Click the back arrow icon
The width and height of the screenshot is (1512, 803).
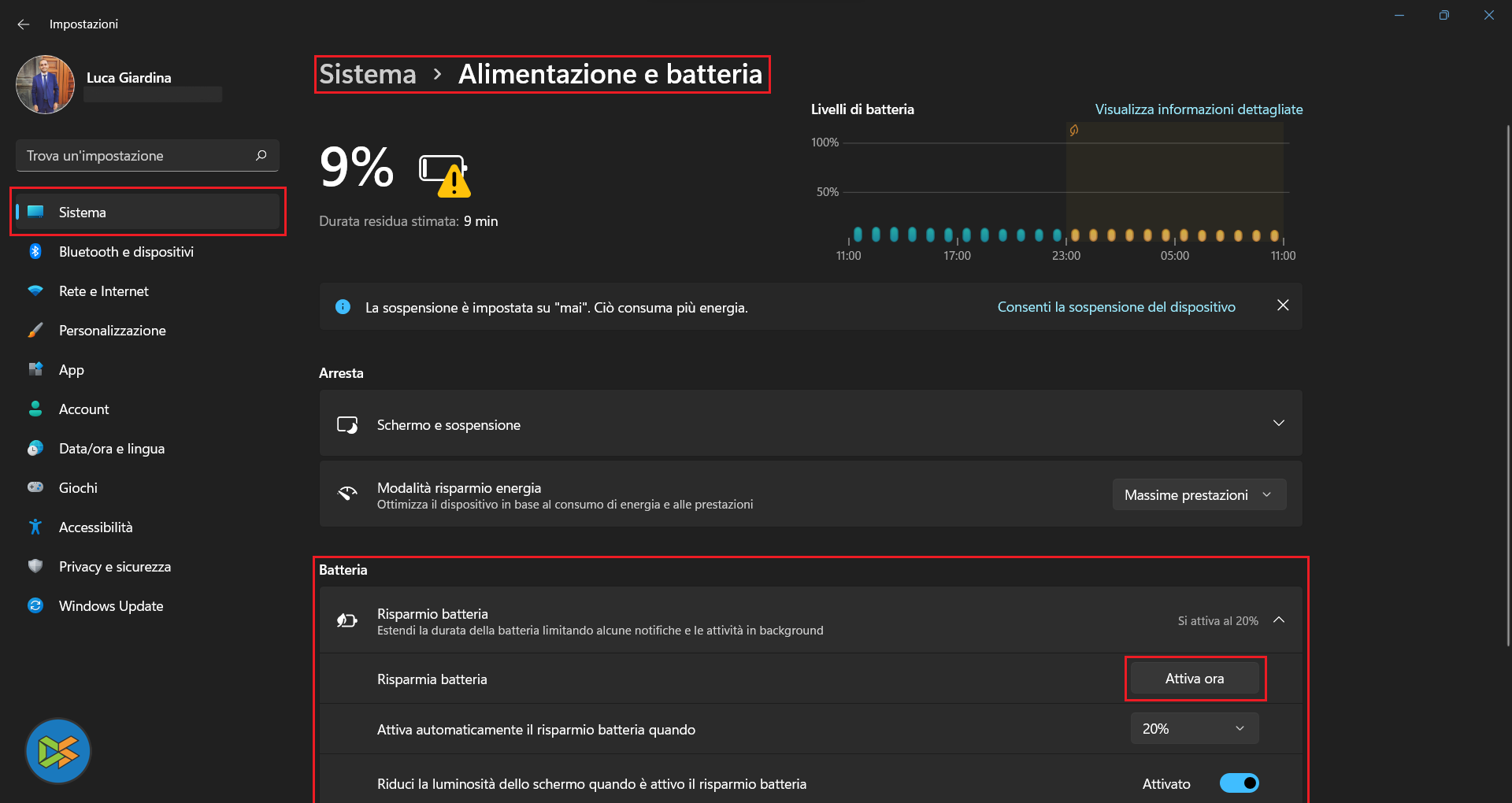[24, 24]
